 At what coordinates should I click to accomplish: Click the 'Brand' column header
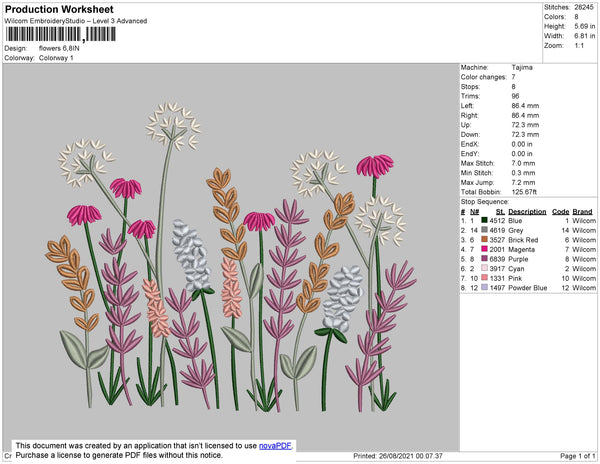click(x=582, y=212)
